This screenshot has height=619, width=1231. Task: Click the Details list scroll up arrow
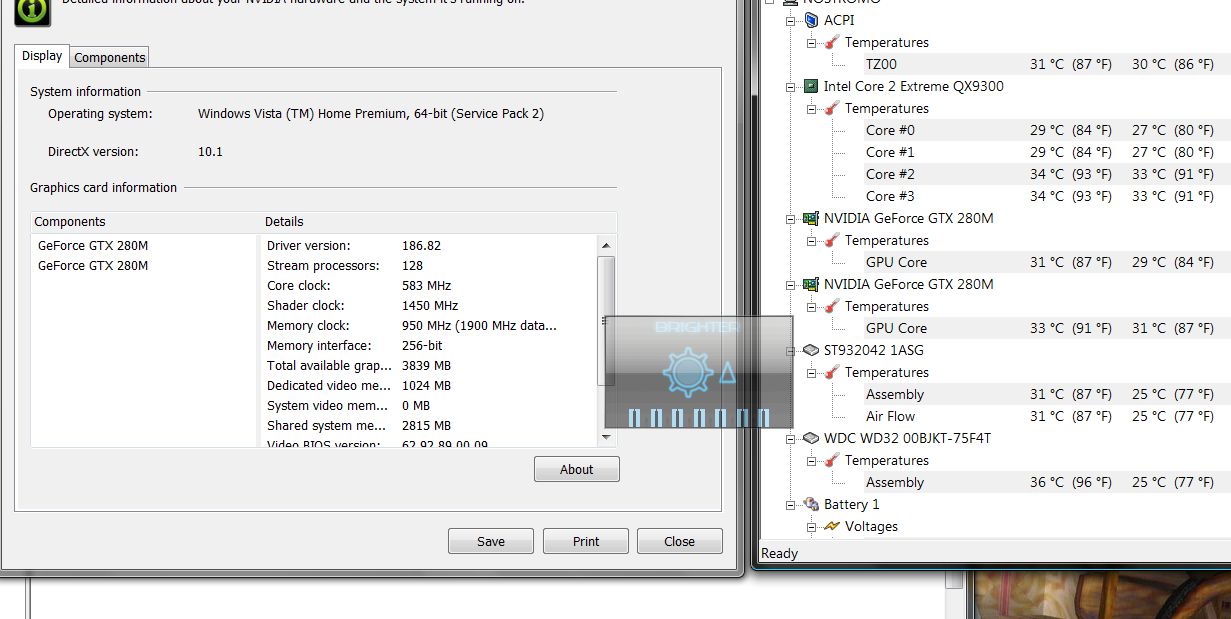[x=606, y=245]
